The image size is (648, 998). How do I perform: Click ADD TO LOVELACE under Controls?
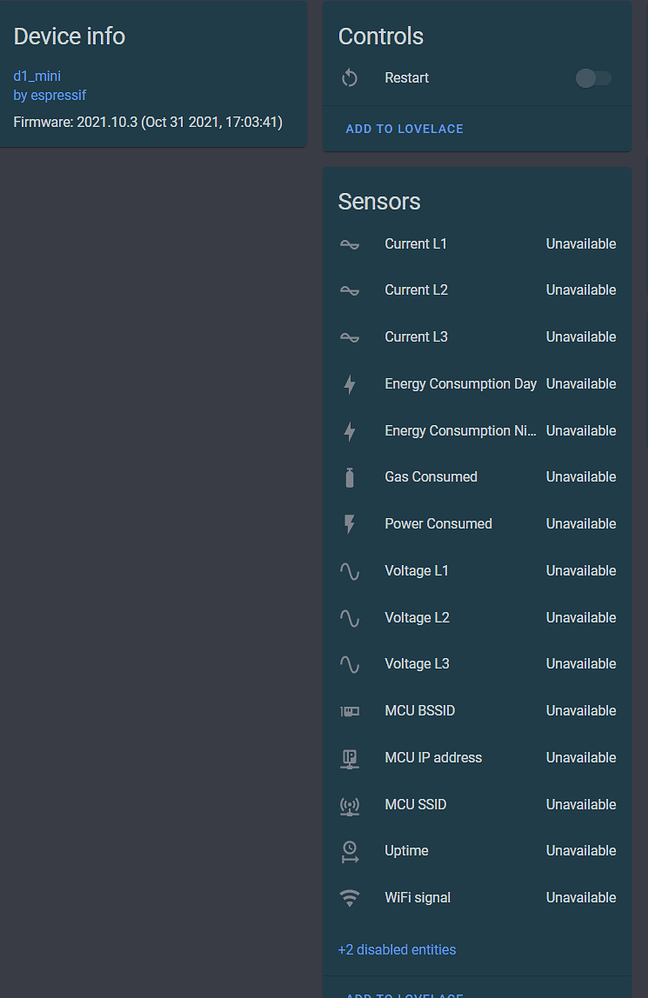pyautogui.click(x=404, y=128)
